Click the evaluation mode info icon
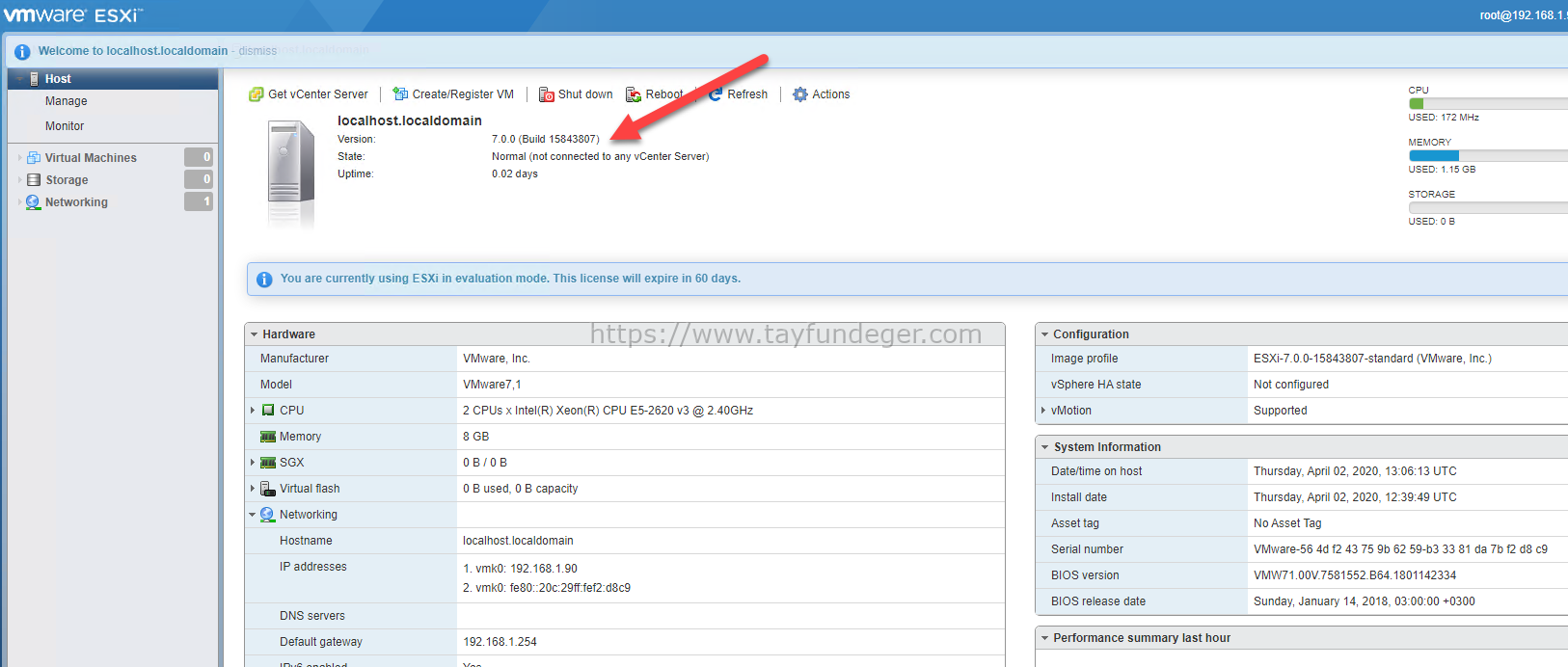1568x667 pixels. click(264, 280)
